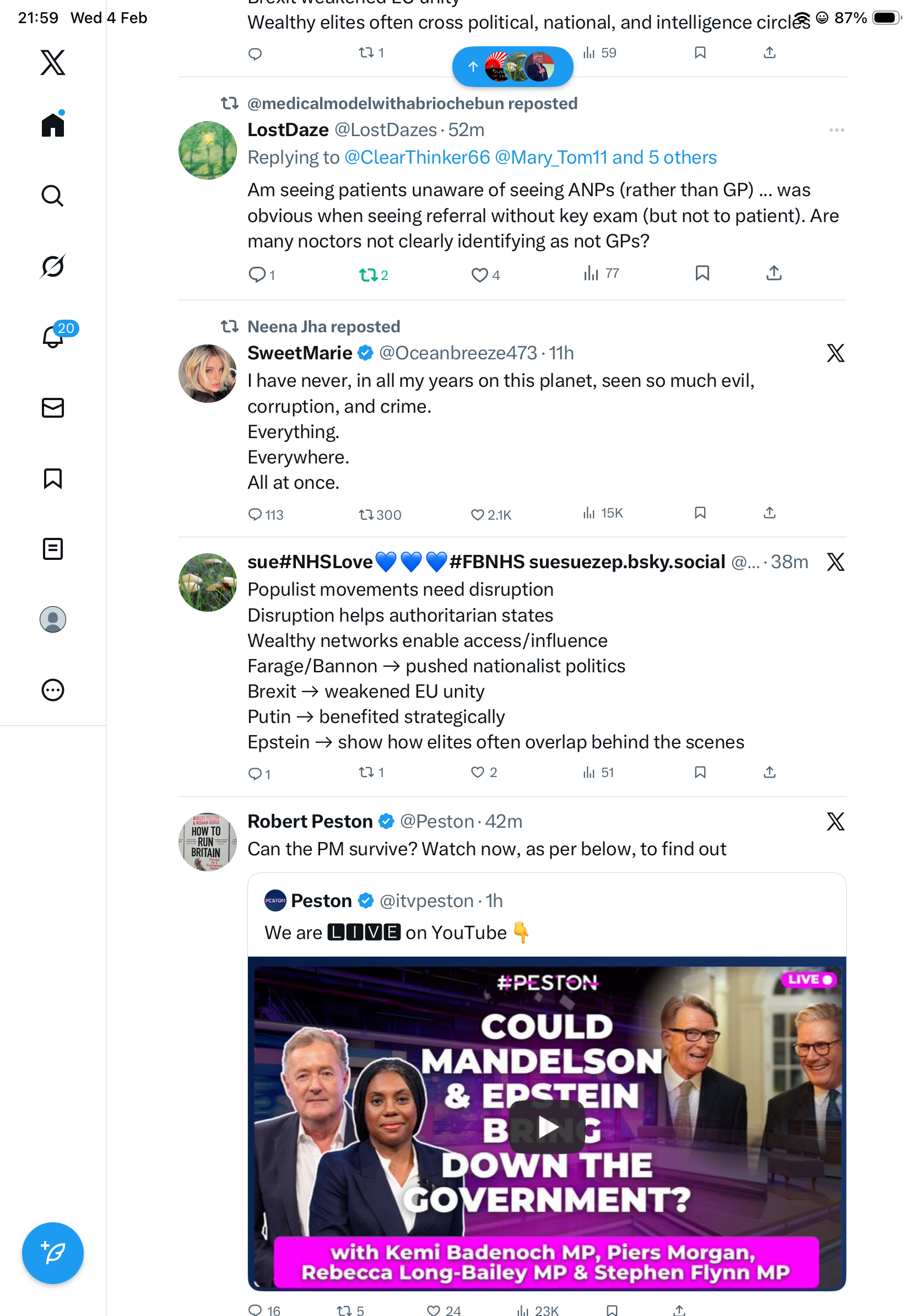
Task: Bookmark the LostDaze post
Action: pos(702,273)
